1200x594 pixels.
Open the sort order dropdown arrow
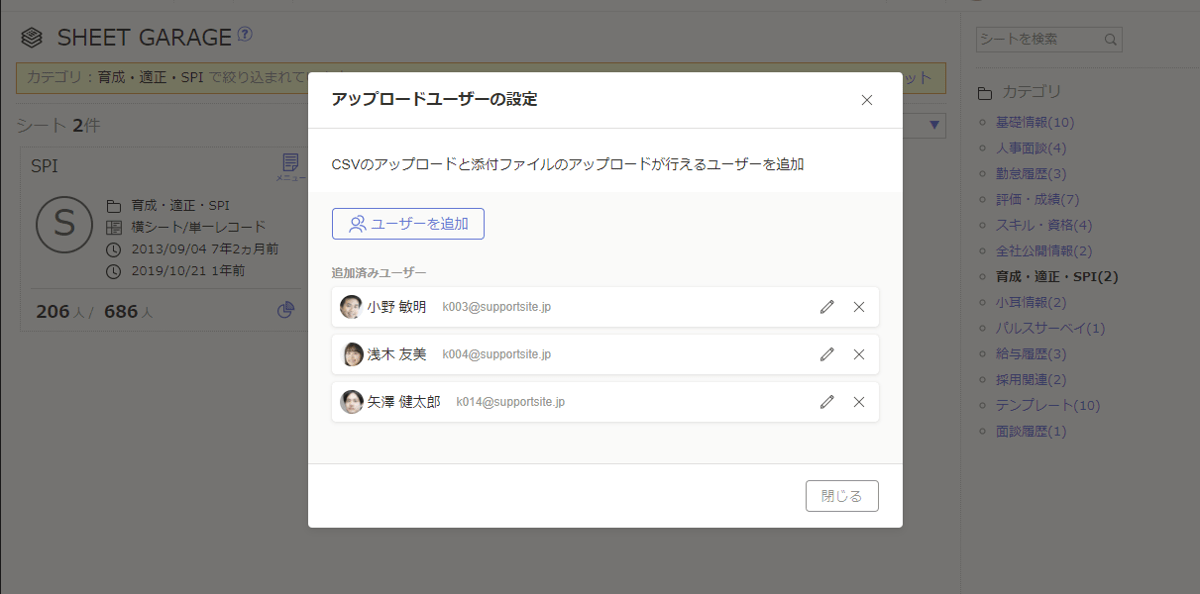point(933,124)
